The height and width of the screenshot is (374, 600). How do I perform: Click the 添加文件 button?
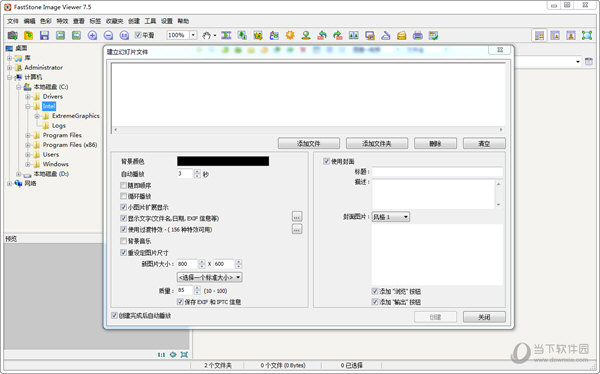point(309,144)
